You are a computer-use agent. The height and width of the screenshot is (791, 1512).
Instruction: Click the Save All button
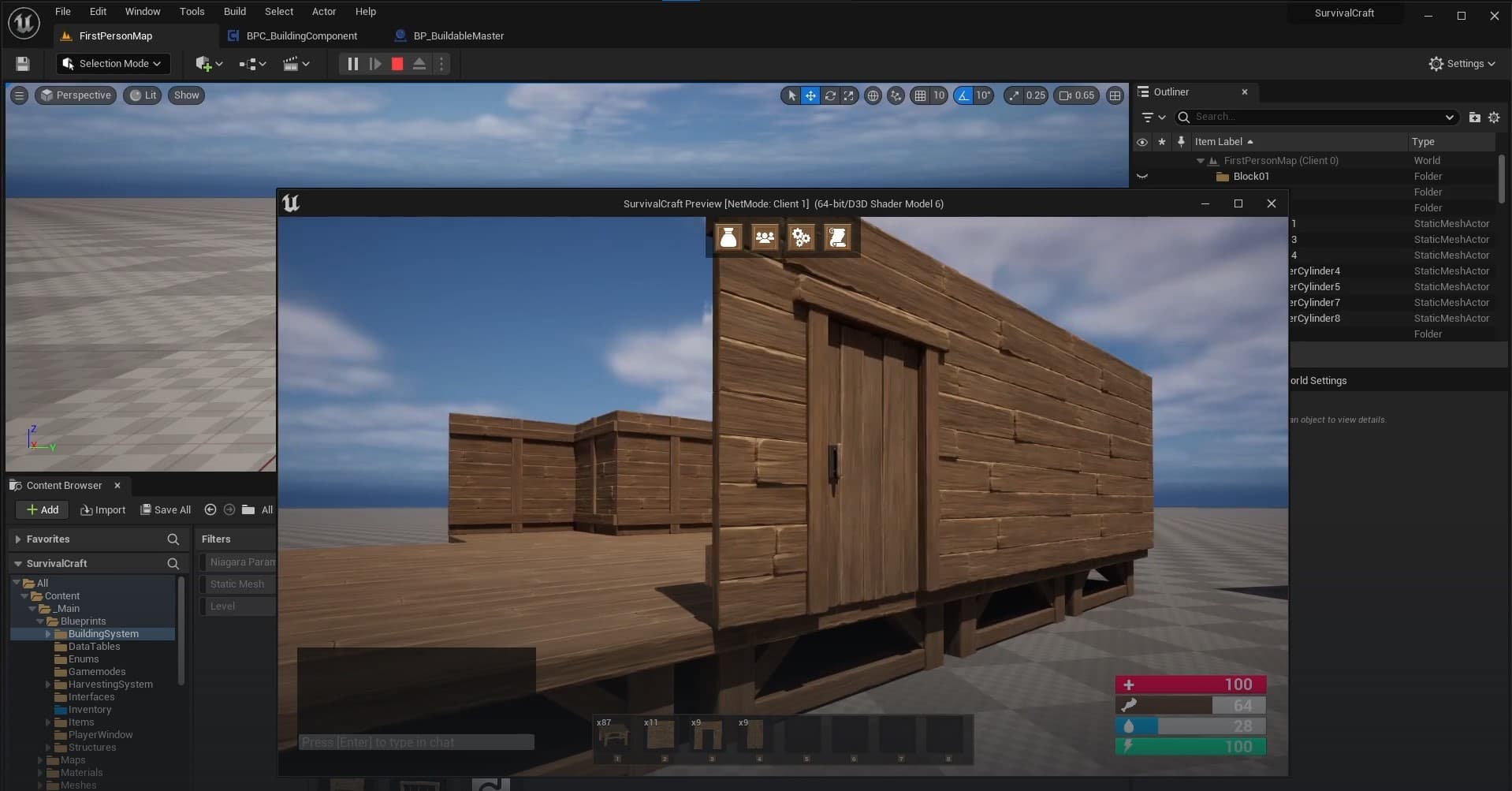166,510
